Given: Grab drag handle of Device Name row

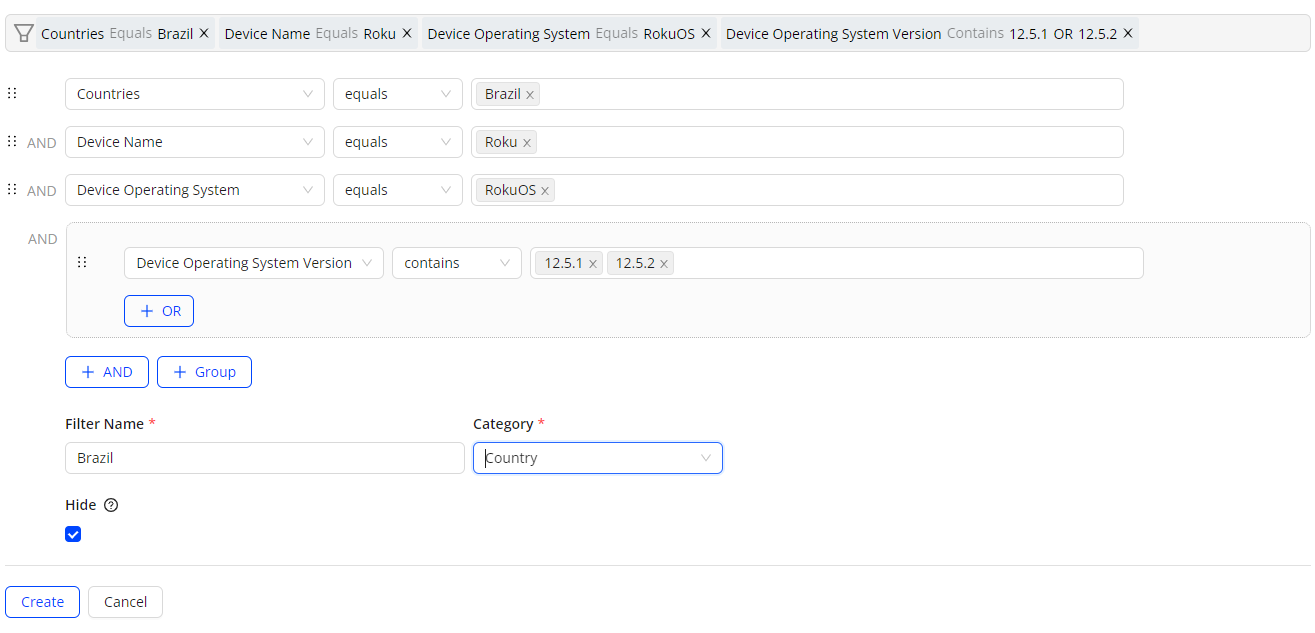Looking at the screenshot, I should (x=12, y=141).
